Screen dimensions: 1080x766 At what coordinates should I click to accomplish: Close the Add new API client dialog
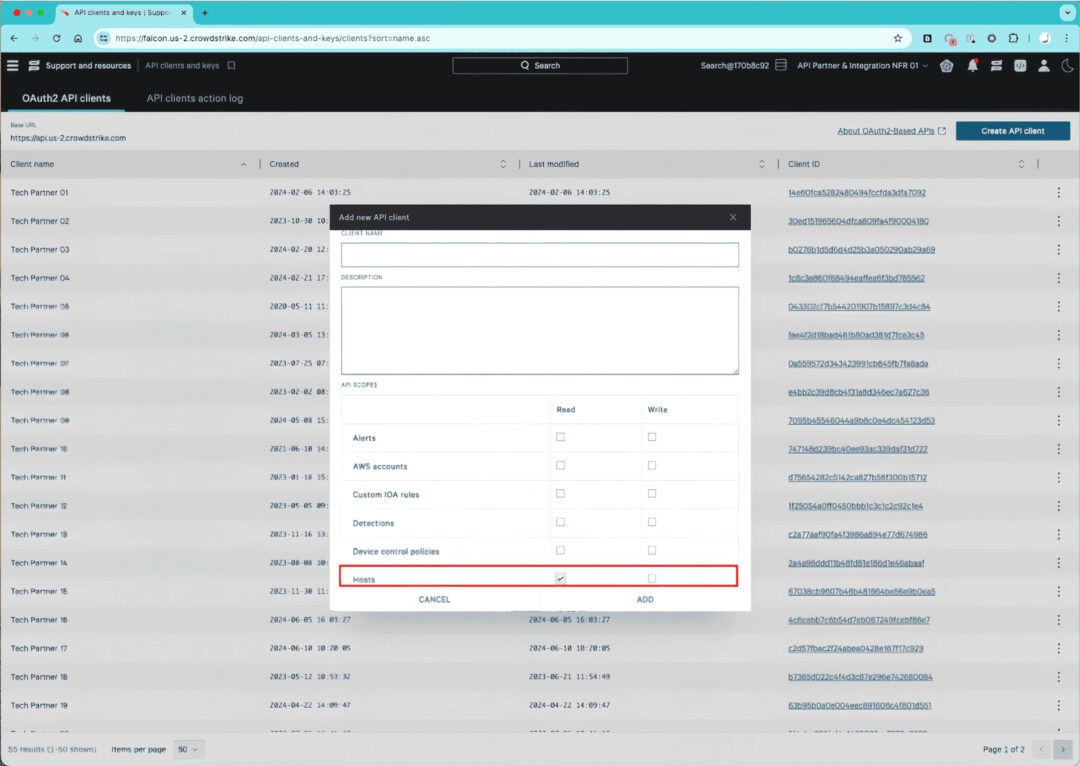(x=733, y=217)
